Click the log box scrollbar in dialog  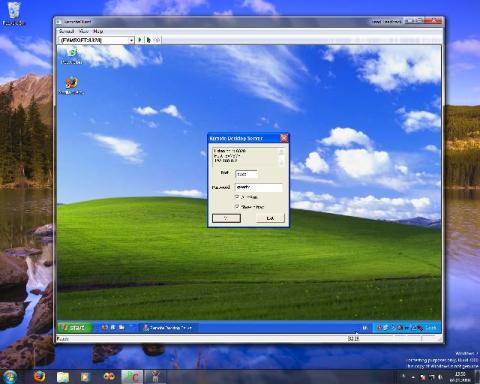281,156
